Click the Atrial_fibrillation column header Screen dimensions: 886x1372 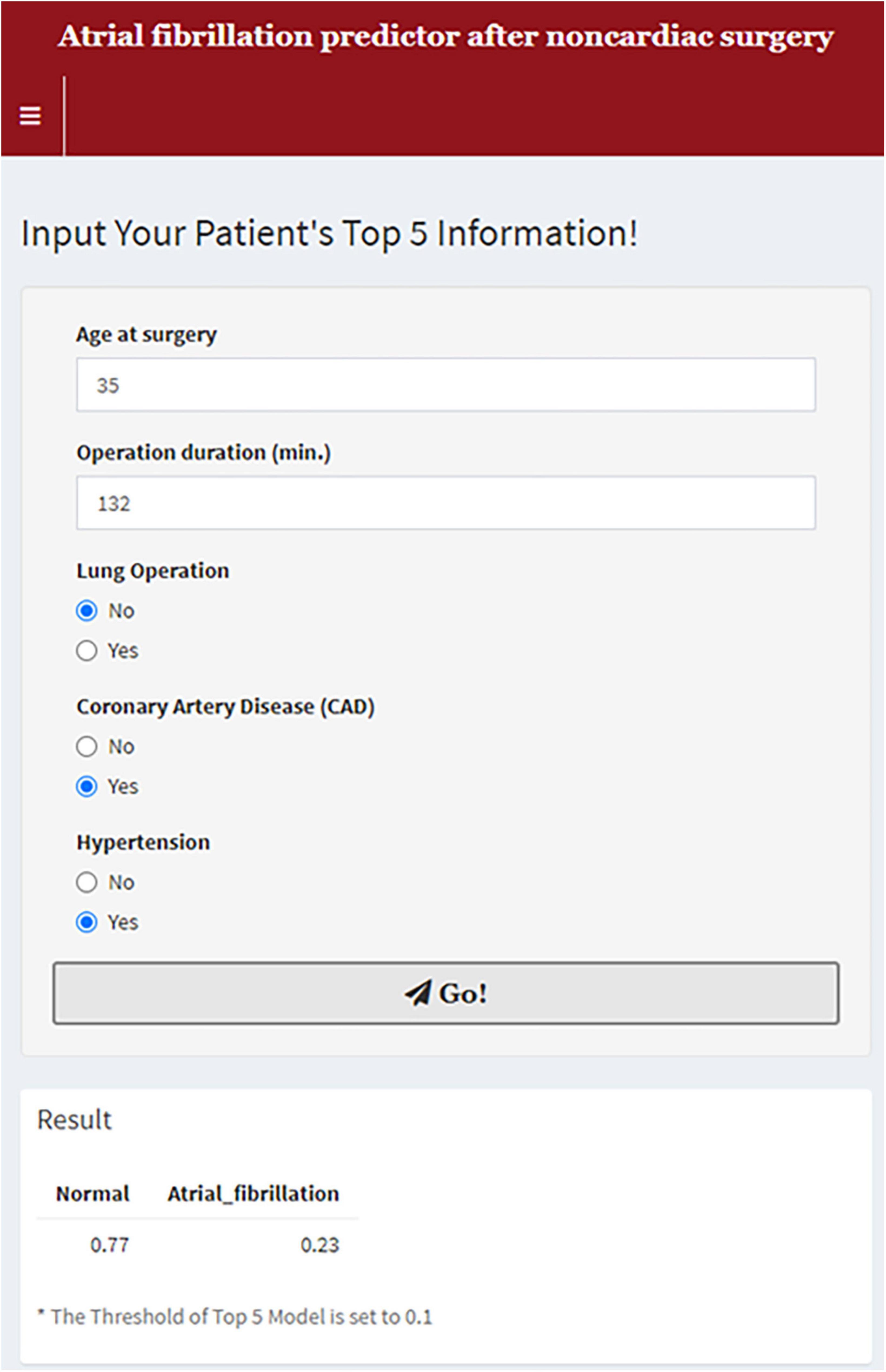click(253, 1194)
